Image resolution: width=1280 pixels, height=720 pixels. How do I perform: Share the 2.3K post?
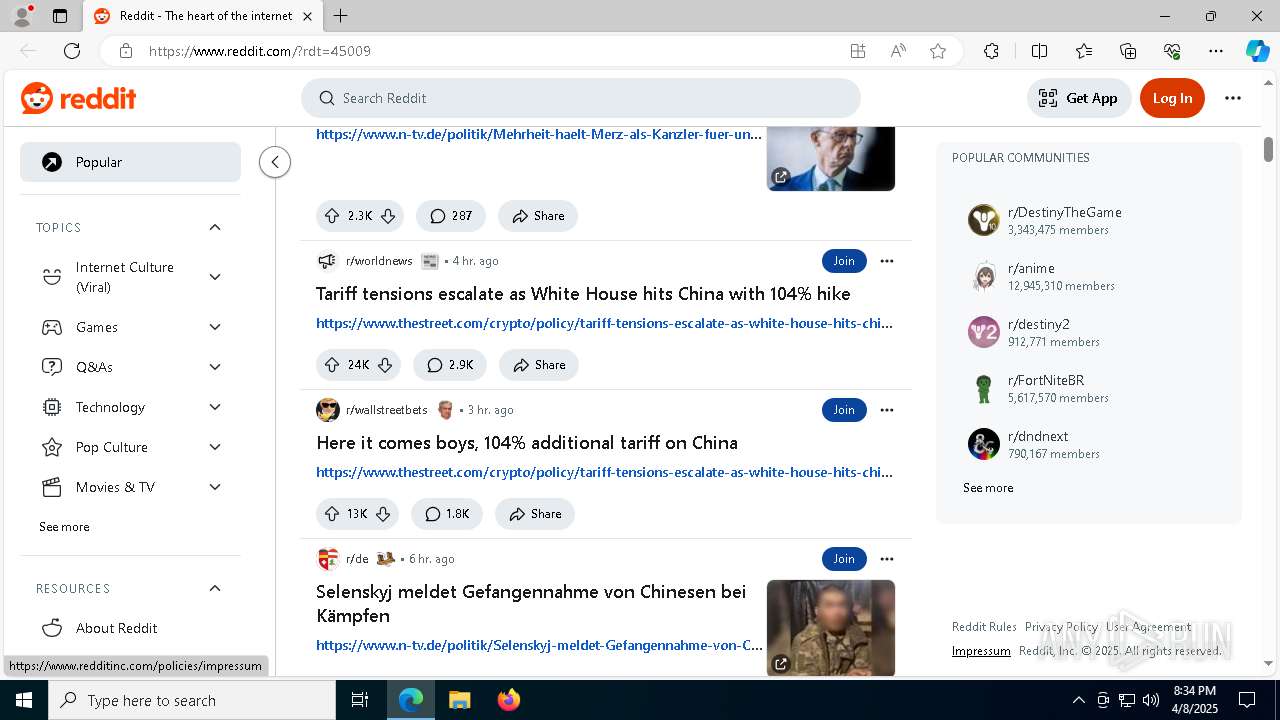point(538,216)
